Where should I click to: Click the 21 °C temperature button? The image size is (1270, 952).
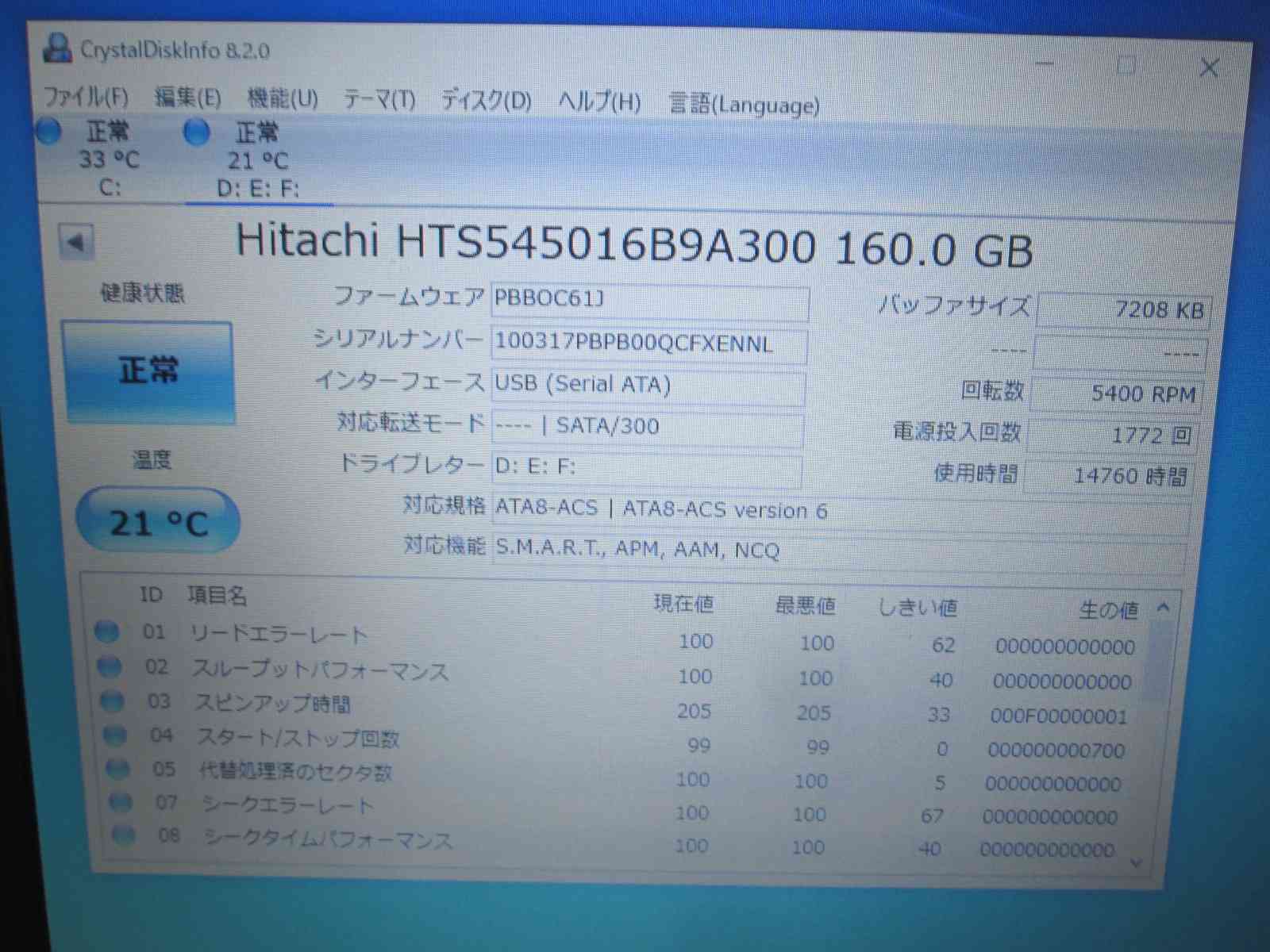pyautogui.click(x=158, y=522)
